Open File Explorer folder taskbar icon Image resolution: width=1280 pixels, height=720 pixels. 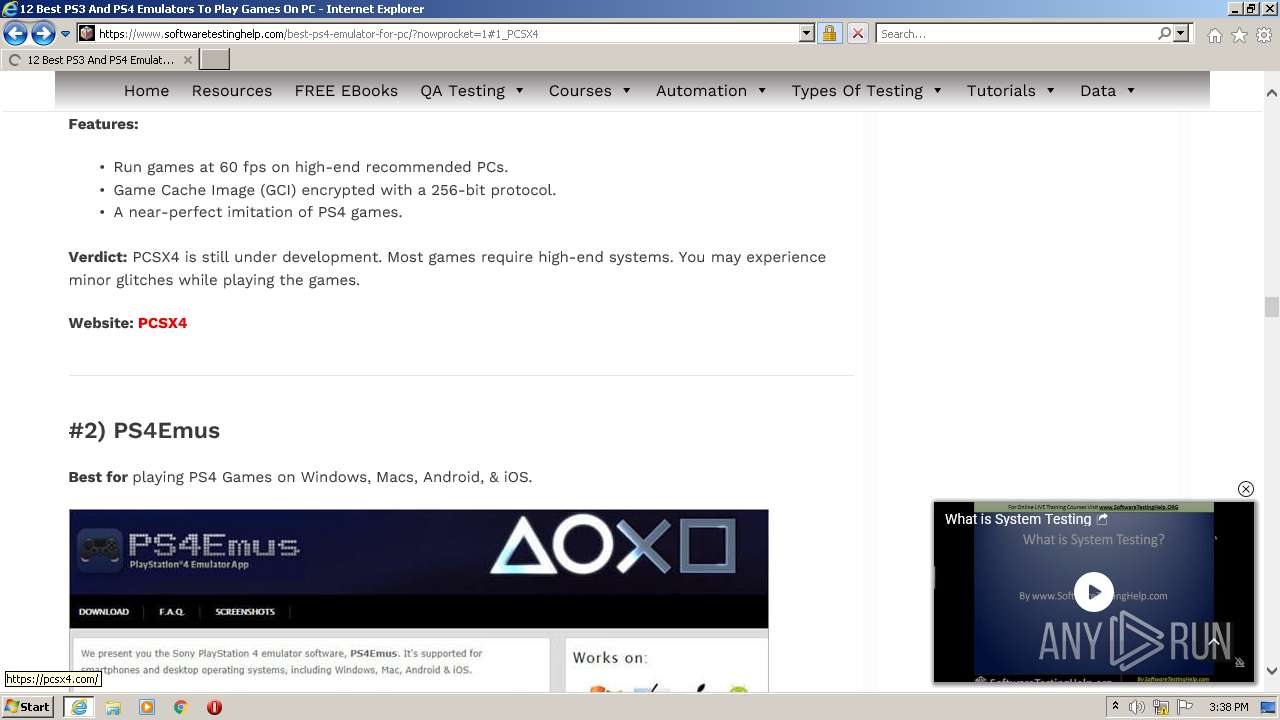click(113, 707)
